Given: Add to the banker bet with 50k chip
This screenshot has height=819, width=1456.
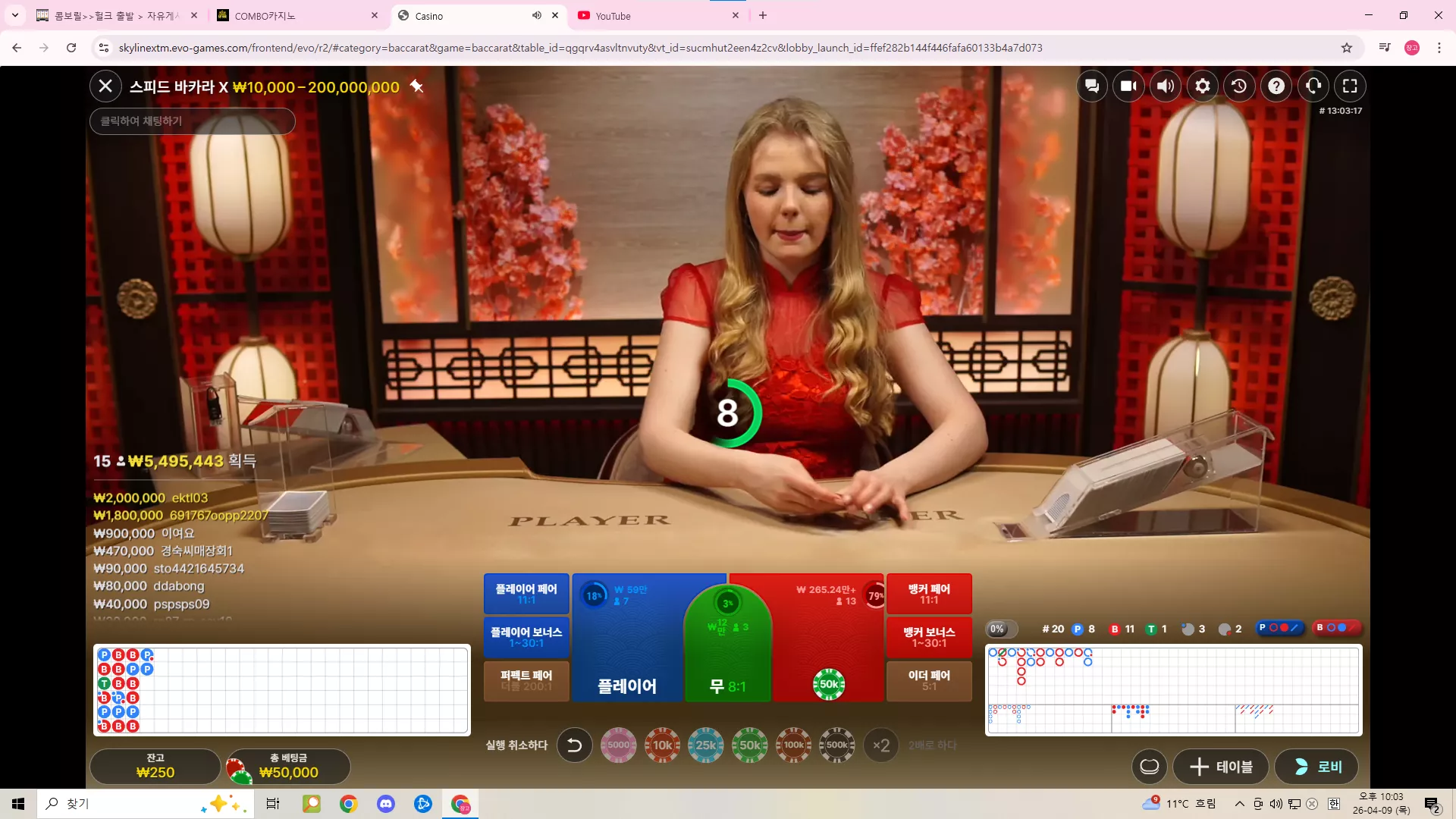Looking at the screenshot, I should (829, 684).
